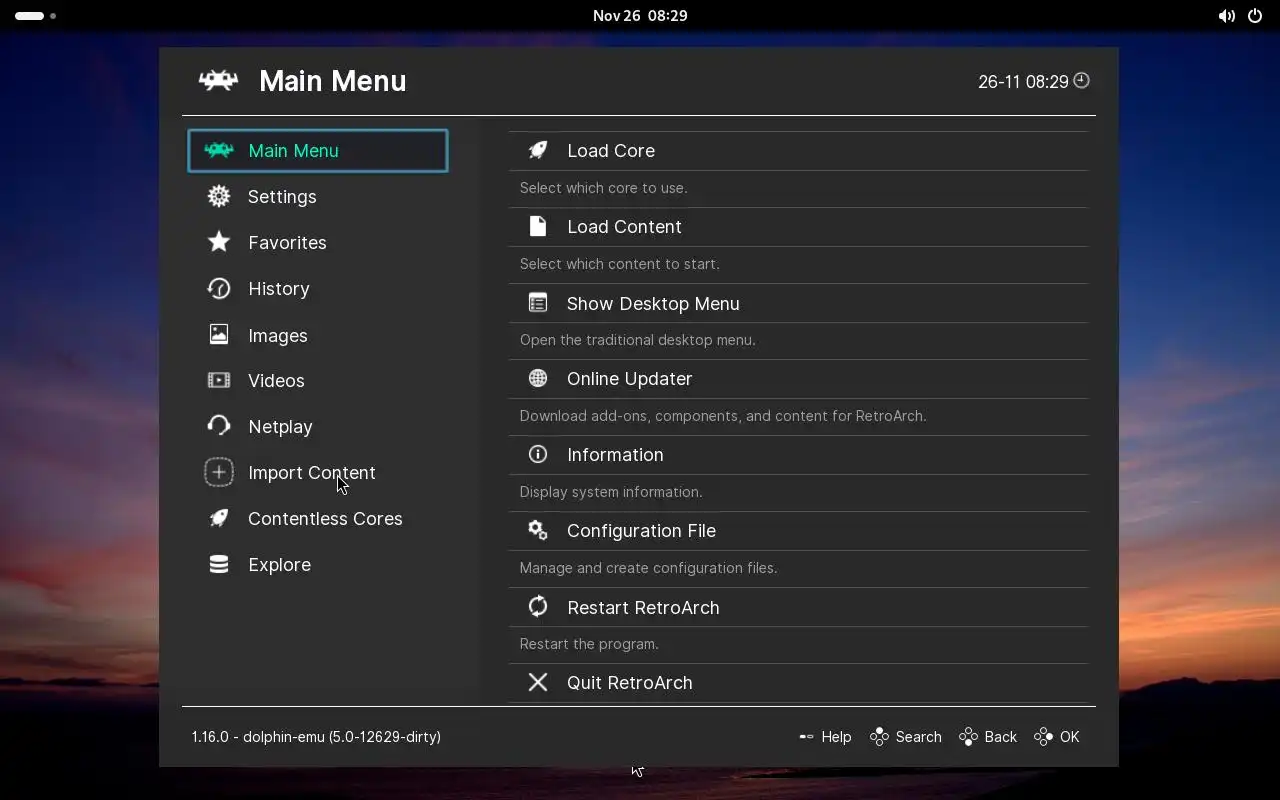
Task: Click the Show Desktop Menu list icon
Action: click(x=538, y=303)
